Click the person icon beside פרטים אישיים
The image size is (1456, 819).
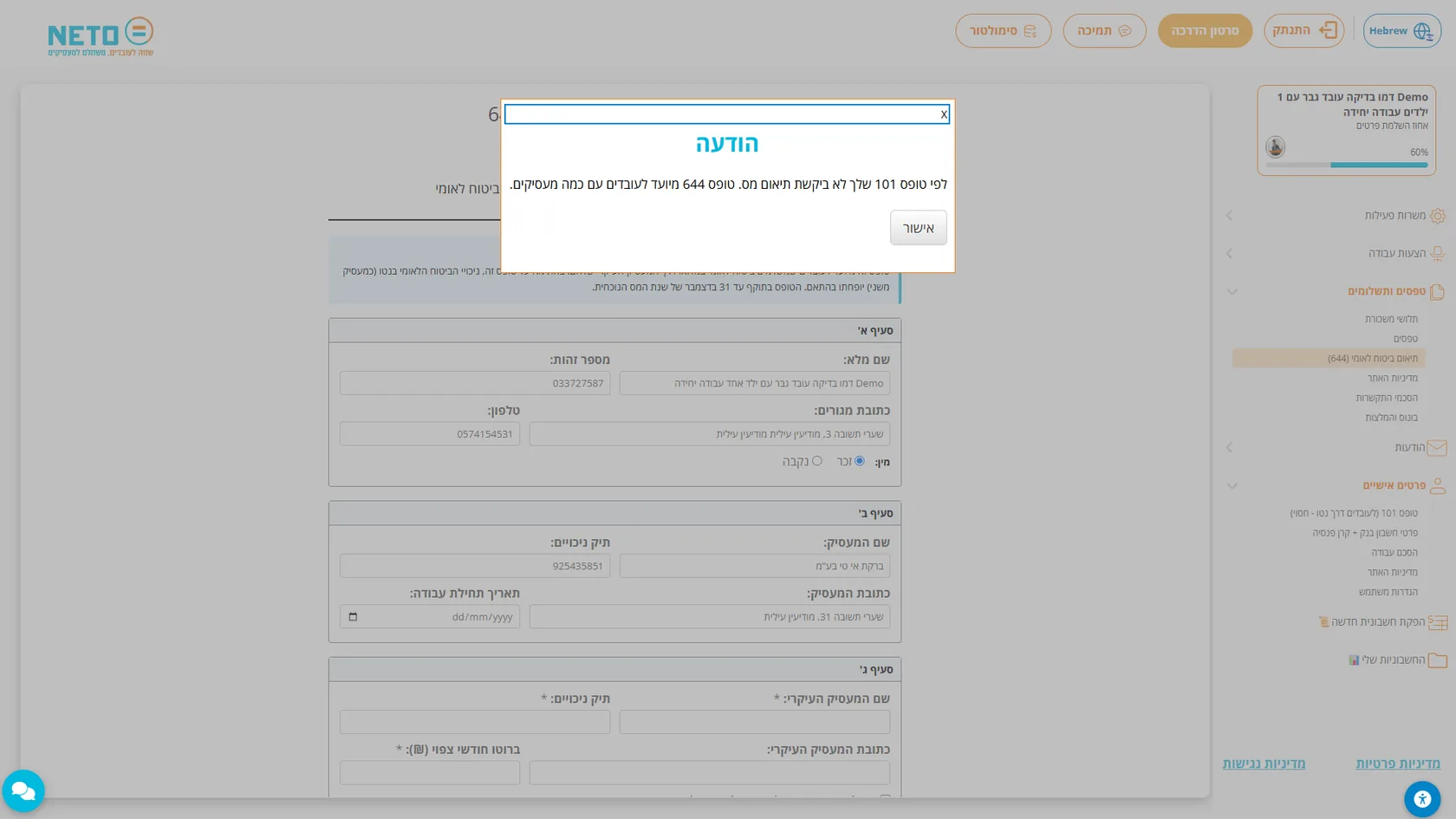click(1437, 486)
